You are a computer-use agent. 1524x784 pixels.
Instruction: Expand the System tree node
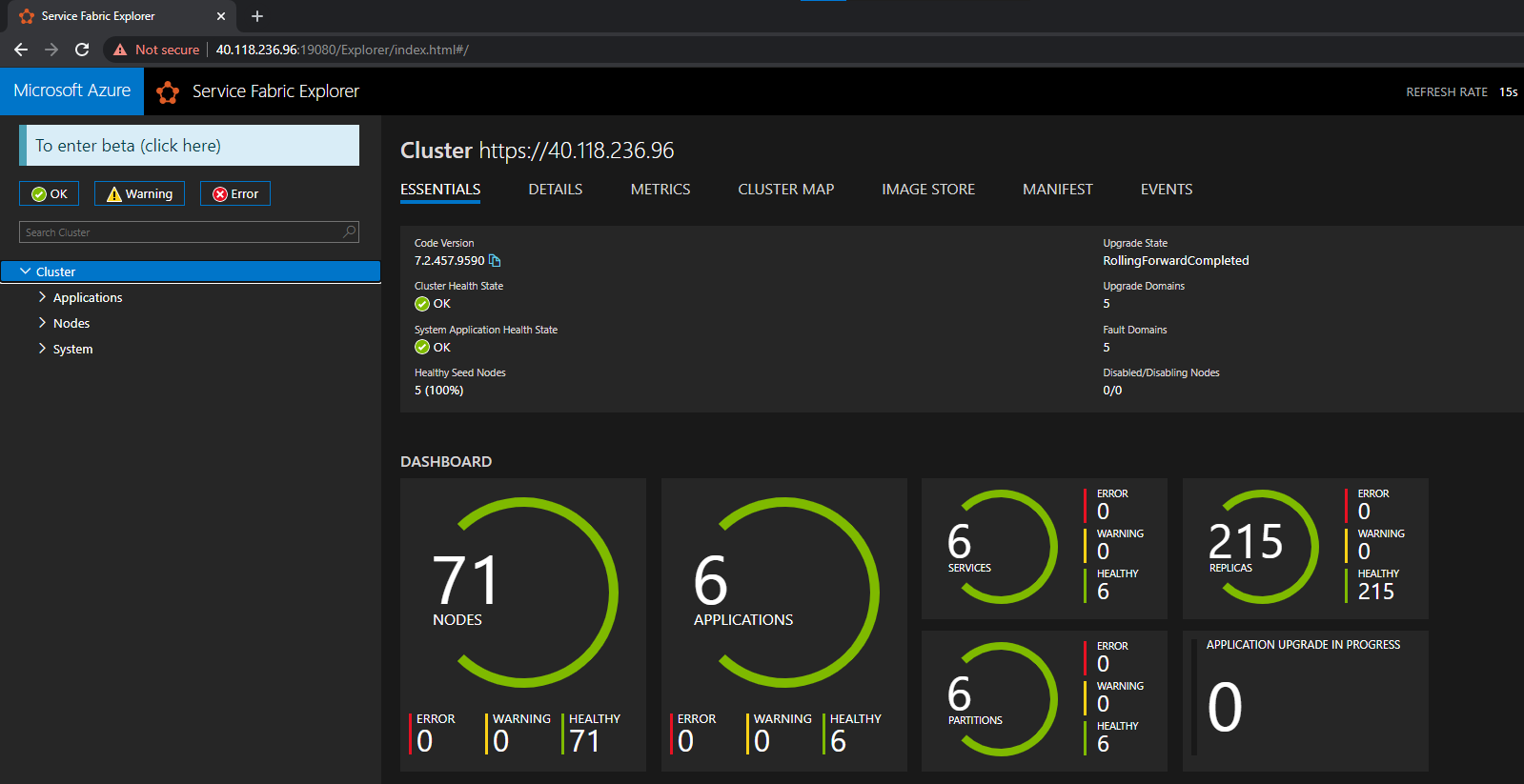[x=42, y=349]
